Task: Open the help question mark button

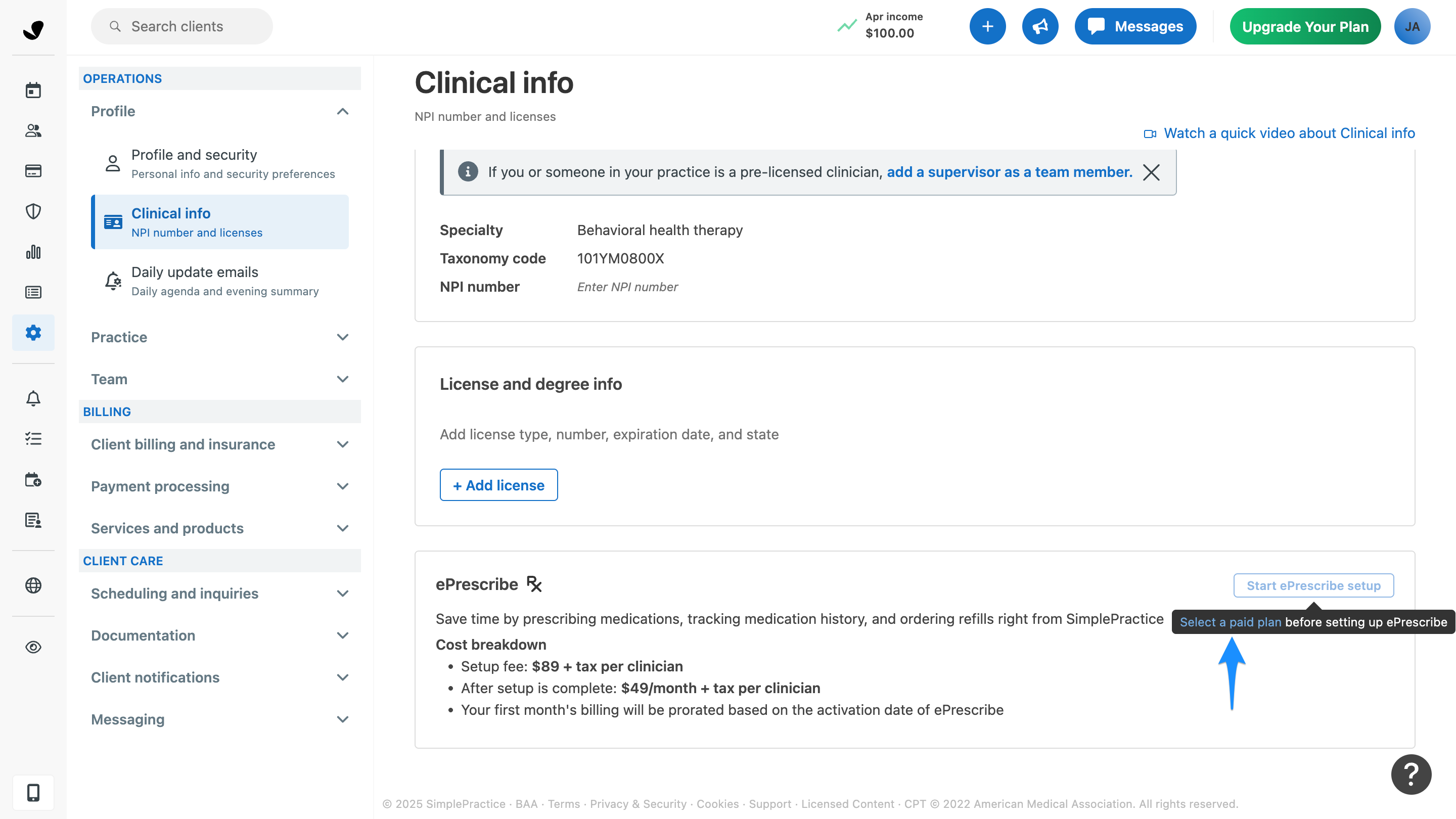Action: tap(1411, 774)
